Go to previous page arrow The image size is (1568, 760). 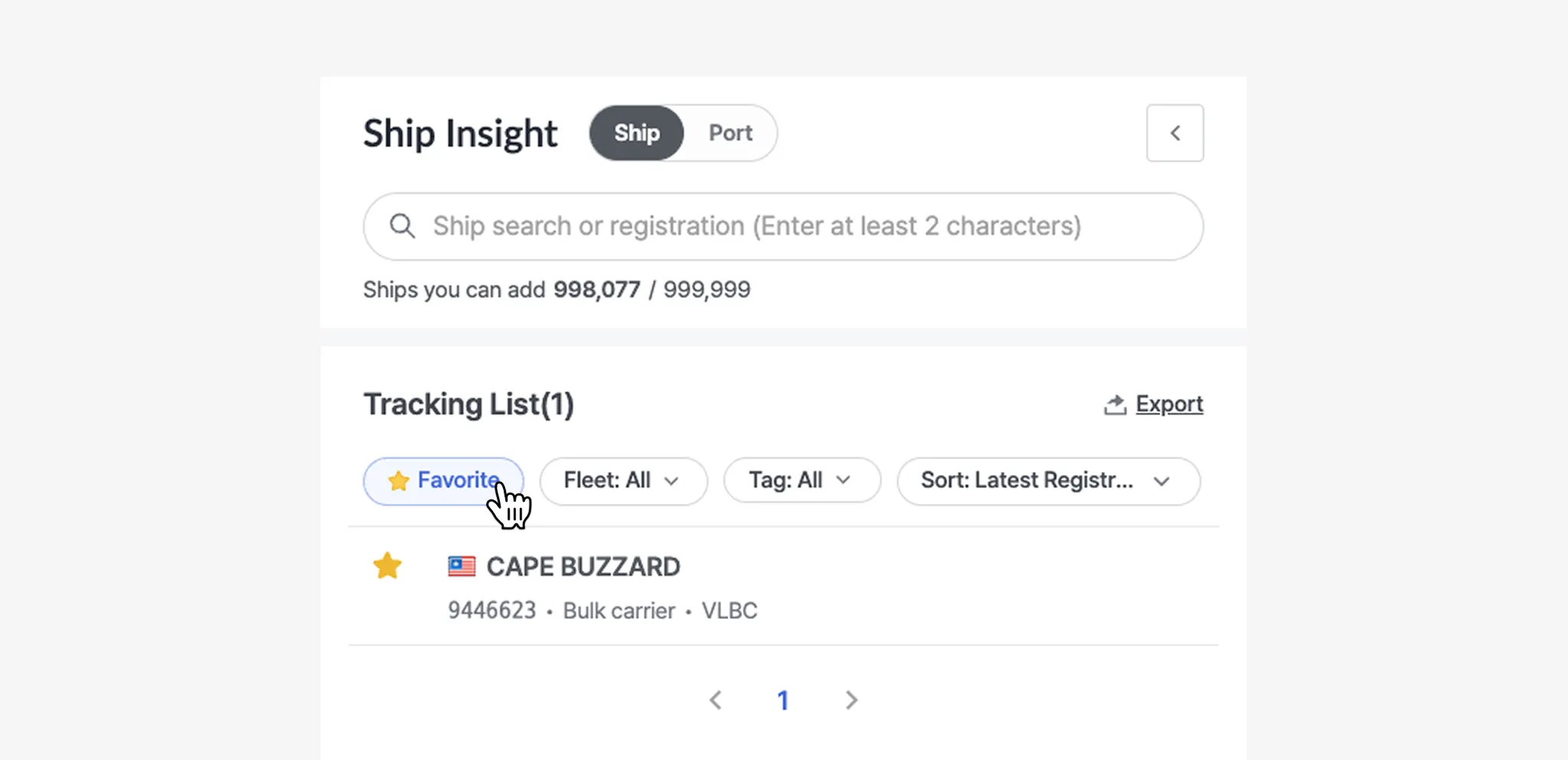[716, 700]
